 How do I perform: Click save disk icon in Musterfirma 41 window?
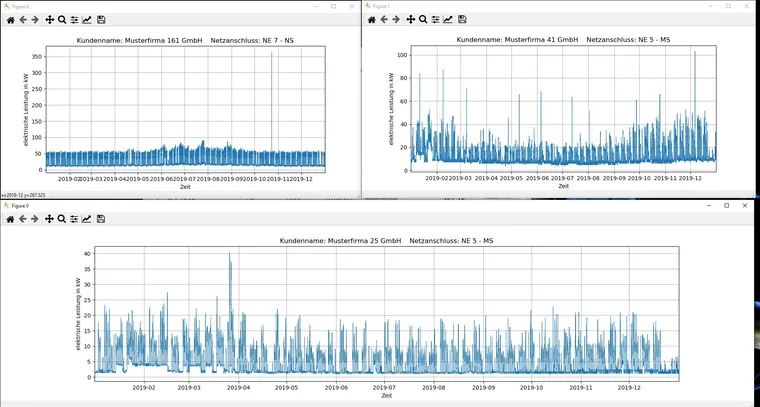point(462,19)
